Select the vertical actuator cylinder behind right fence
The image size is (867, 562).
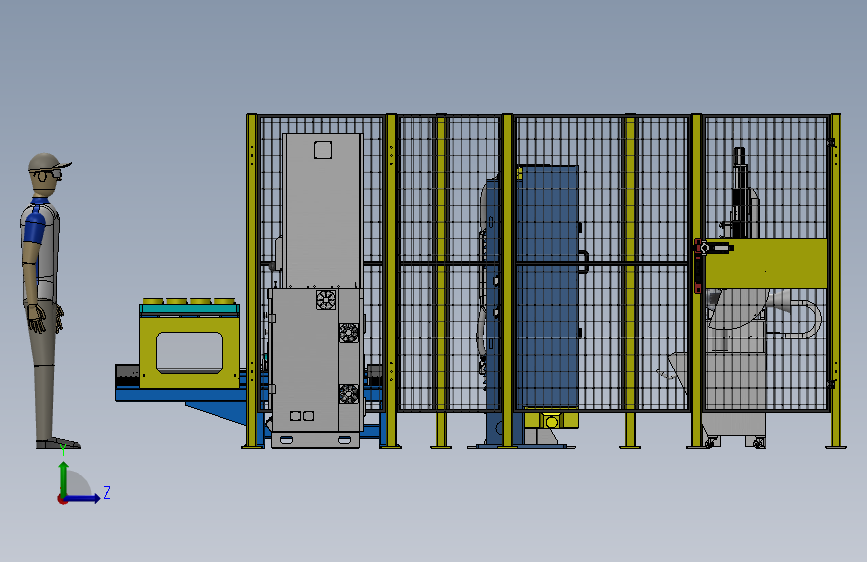(x=739, y=192)
